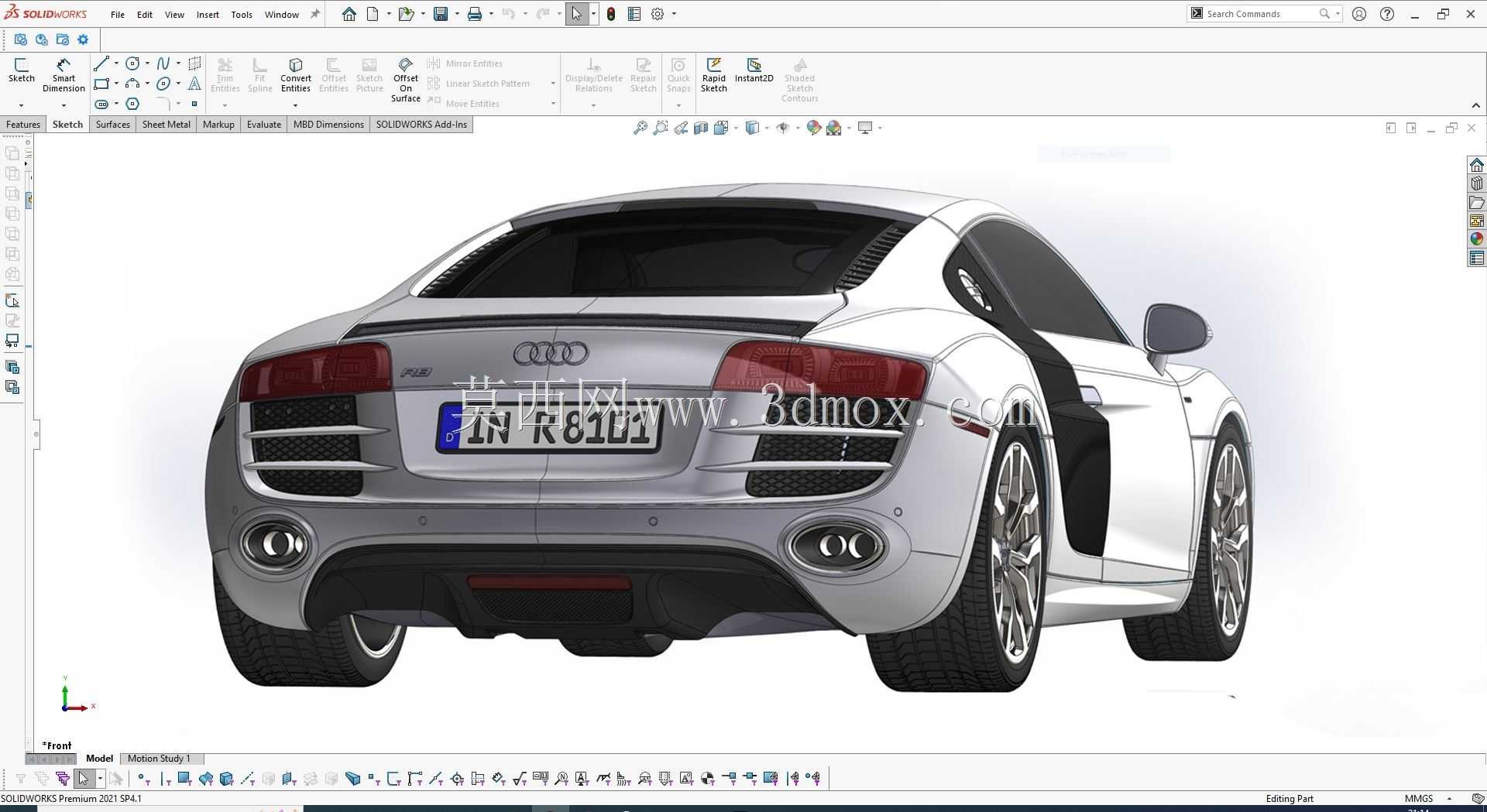Insert sketch Text with the A tool

pyautogui.click(x=194, y=84)
